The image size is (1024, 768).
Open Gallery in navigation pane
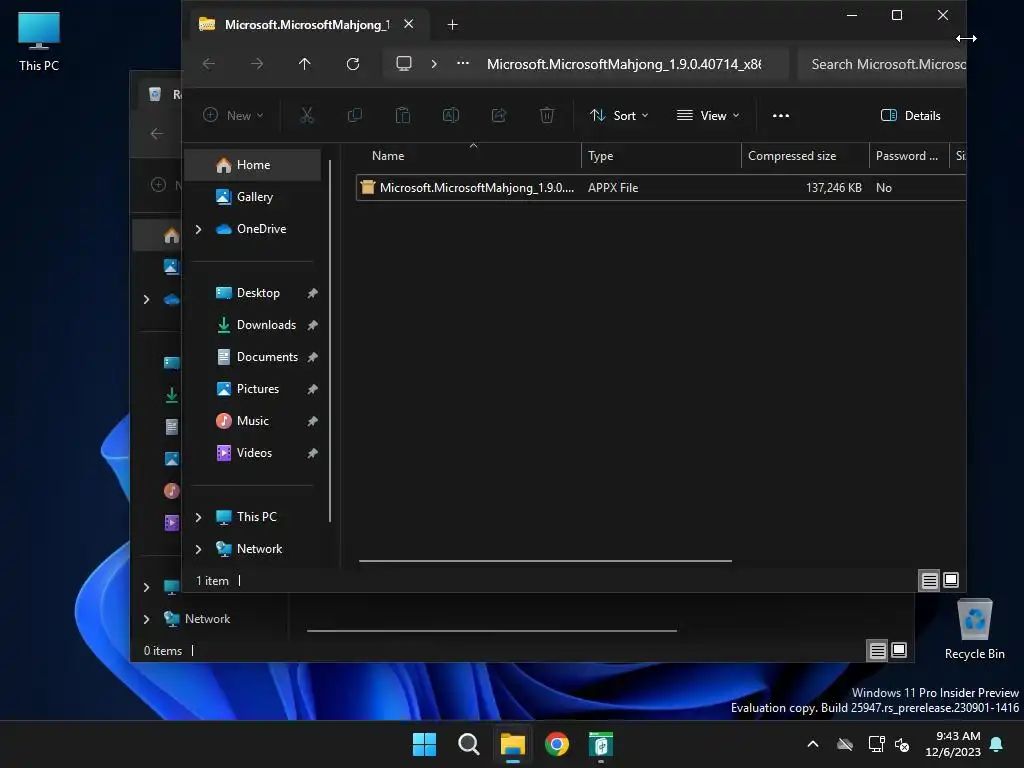(x=255, y=197)
